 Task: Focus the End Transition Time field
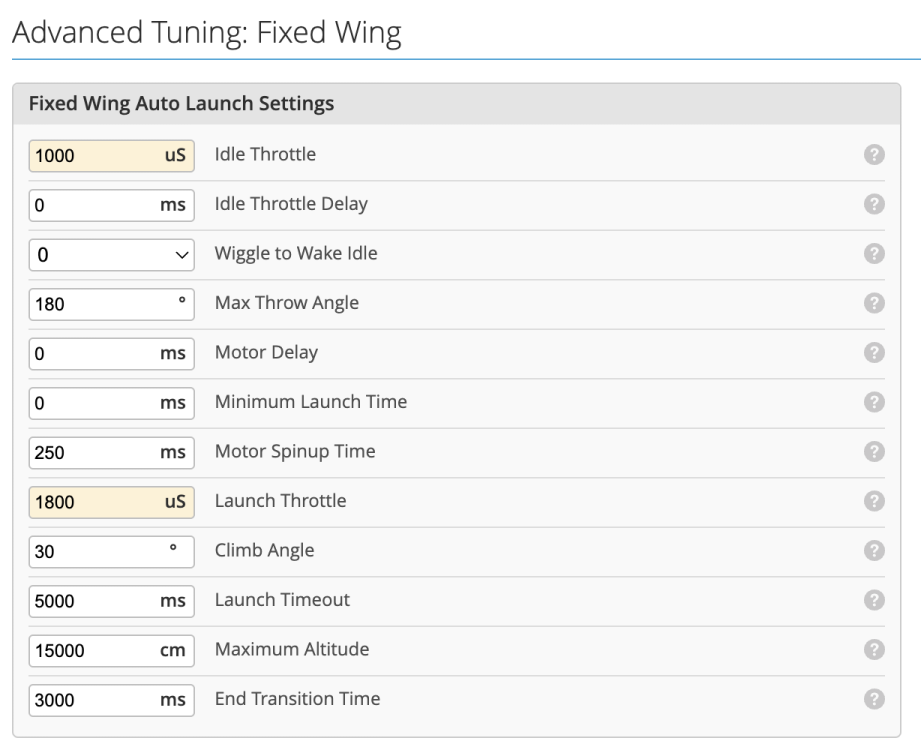click(x=95, y=699)
